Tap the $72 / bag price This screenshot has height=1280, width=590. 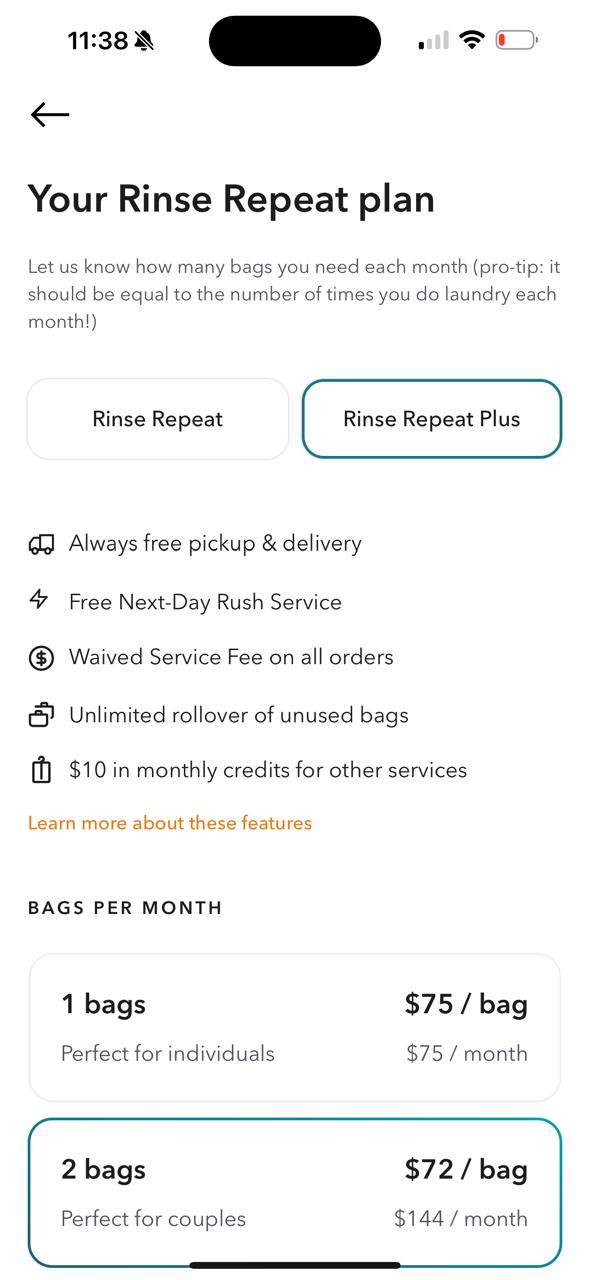click(x=466, y=1169)
